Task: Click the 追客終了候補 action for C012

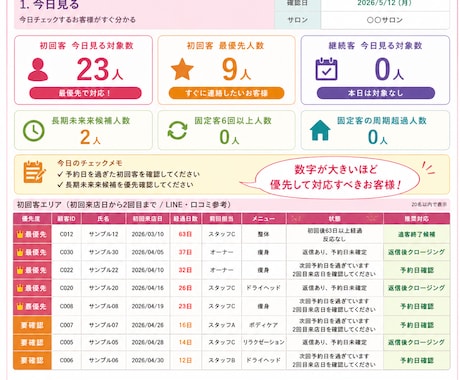Action: click(x=416, y=234)
